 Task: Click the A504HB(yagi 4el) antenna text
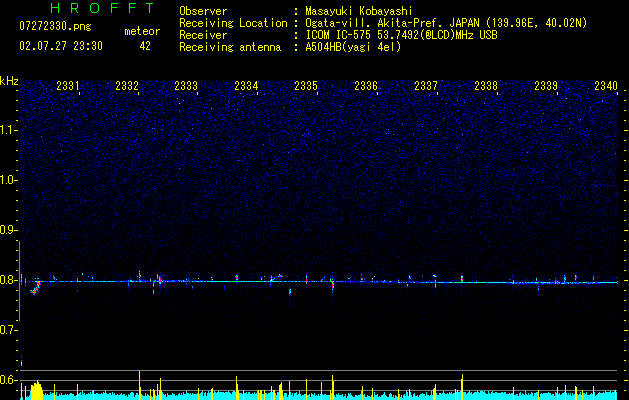pyautogui.click(x=353, y=47)
